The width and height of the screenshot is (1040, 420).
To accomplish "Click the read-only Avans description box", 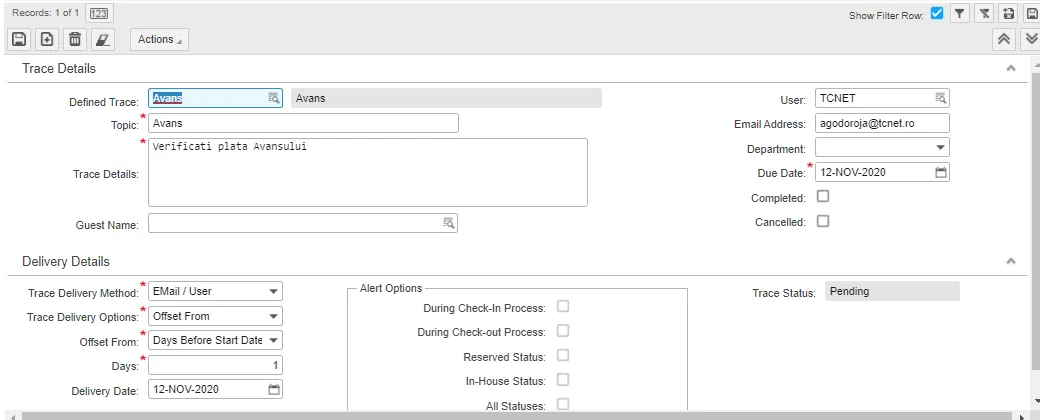I will pos(446,98).
